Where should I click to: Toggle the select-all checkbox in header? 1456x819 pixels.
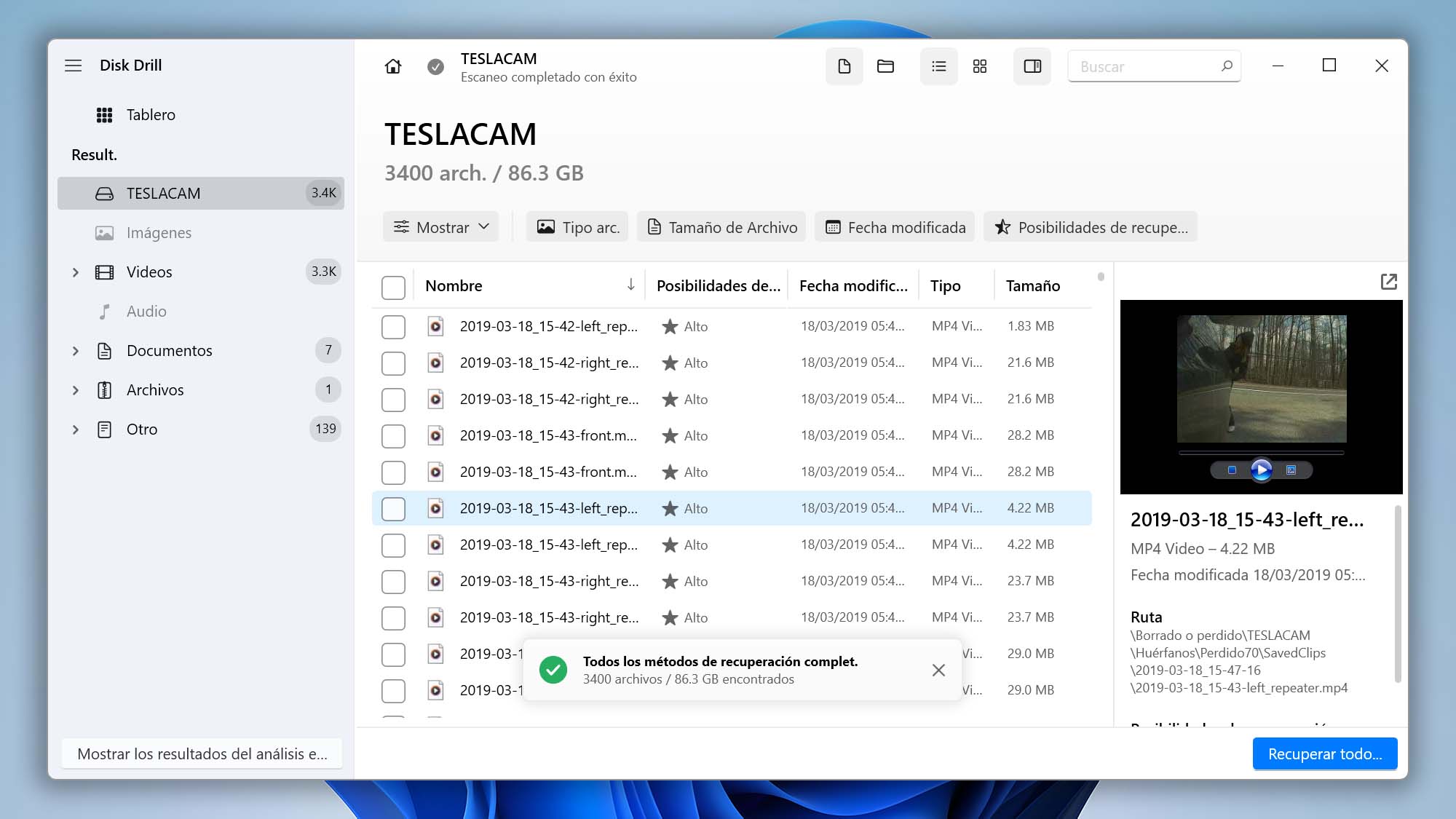pos(393,288)
